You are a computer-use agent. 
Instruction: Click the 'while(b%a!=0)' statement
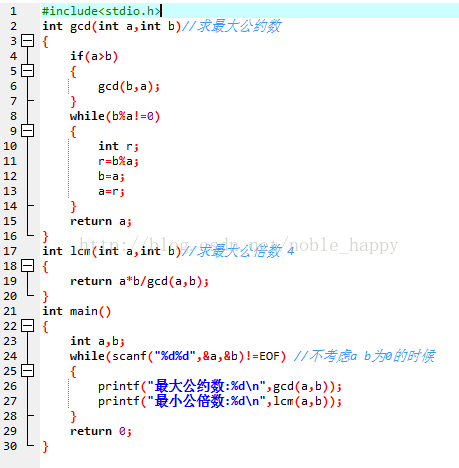tap(115, 116)
